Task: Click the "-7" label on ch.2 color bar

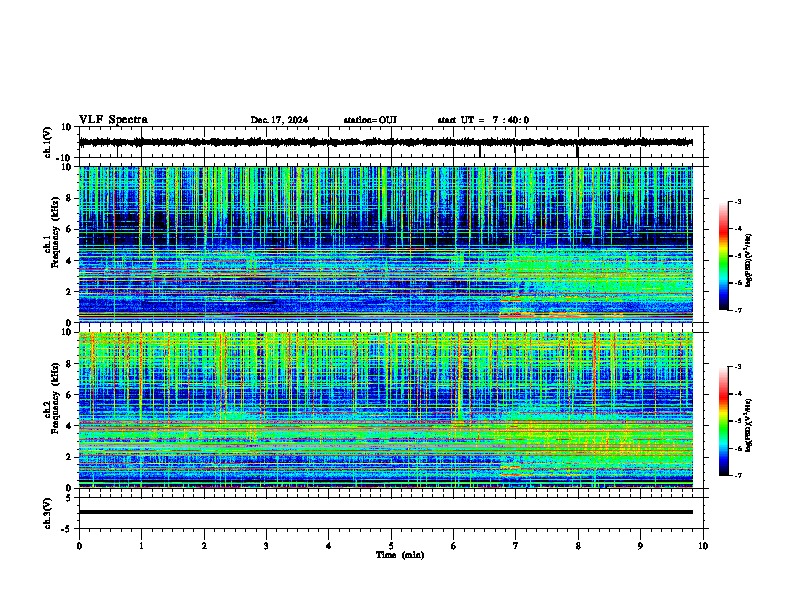Action: click(x=738, y=475)
